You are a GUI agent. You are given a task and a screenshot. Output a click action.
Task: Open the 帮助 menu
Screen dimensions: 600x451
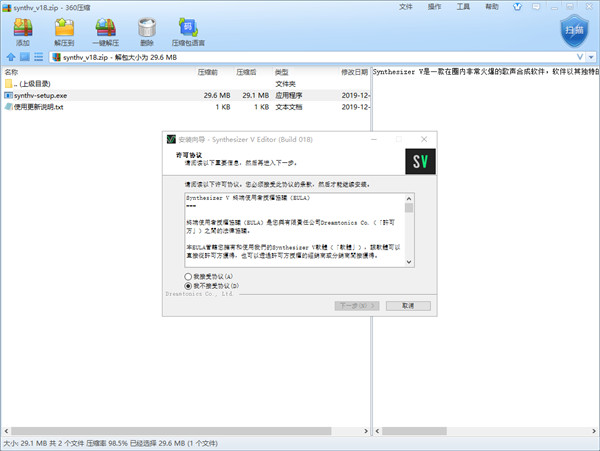[492, 7]
